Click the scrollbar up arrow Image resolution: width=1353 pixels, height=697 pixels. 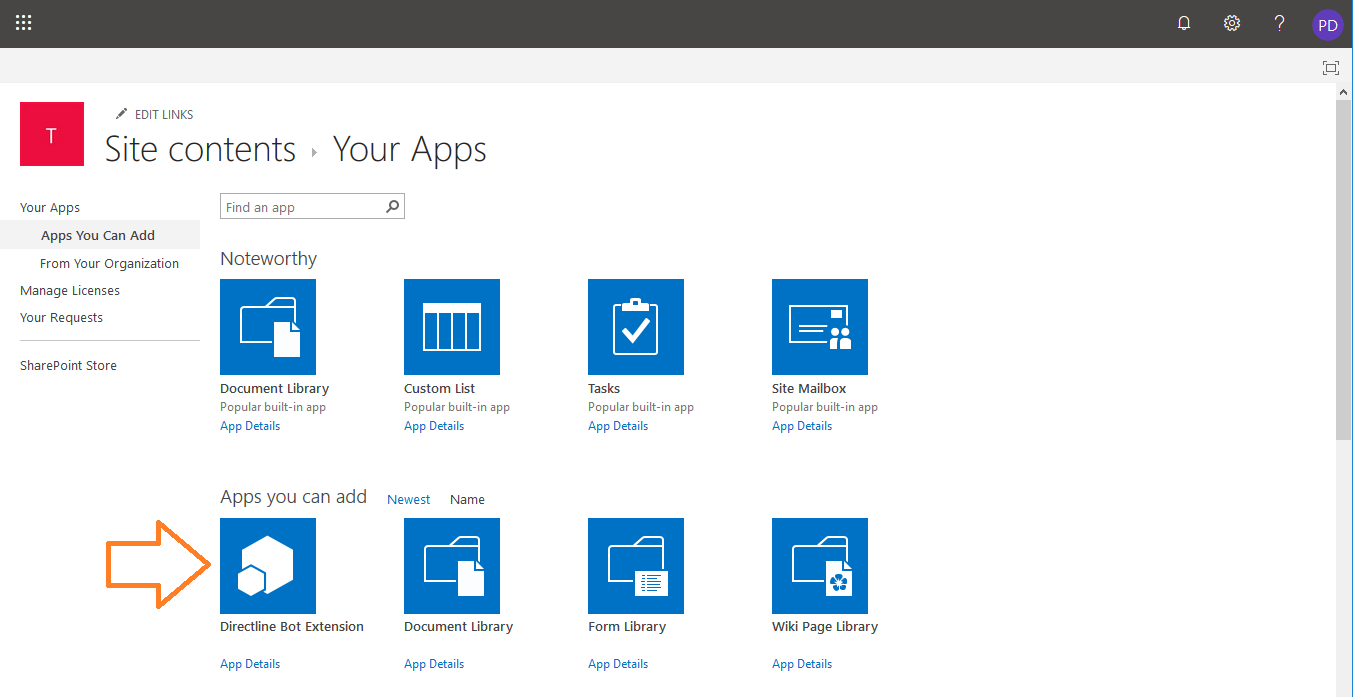(1344, 91)
